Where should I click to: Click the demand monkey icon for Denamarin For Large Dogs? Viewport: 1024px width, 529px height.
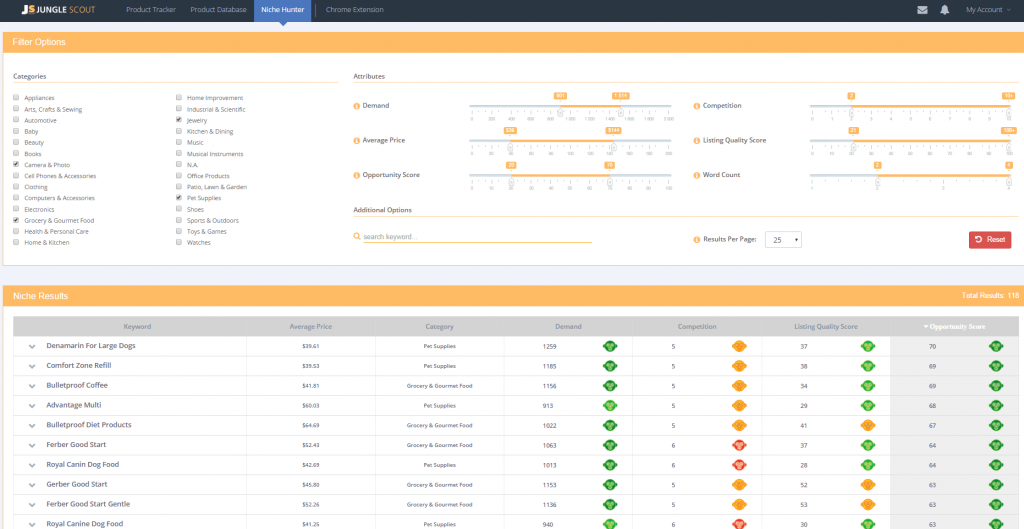(x=610, y=346)
